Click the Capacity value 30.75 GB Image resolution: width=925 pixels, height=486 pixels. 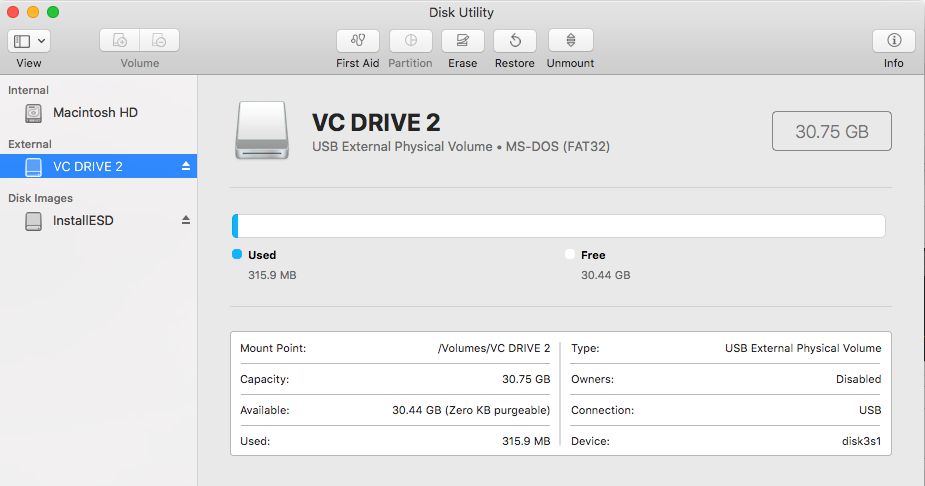click(x=526, y=379)
